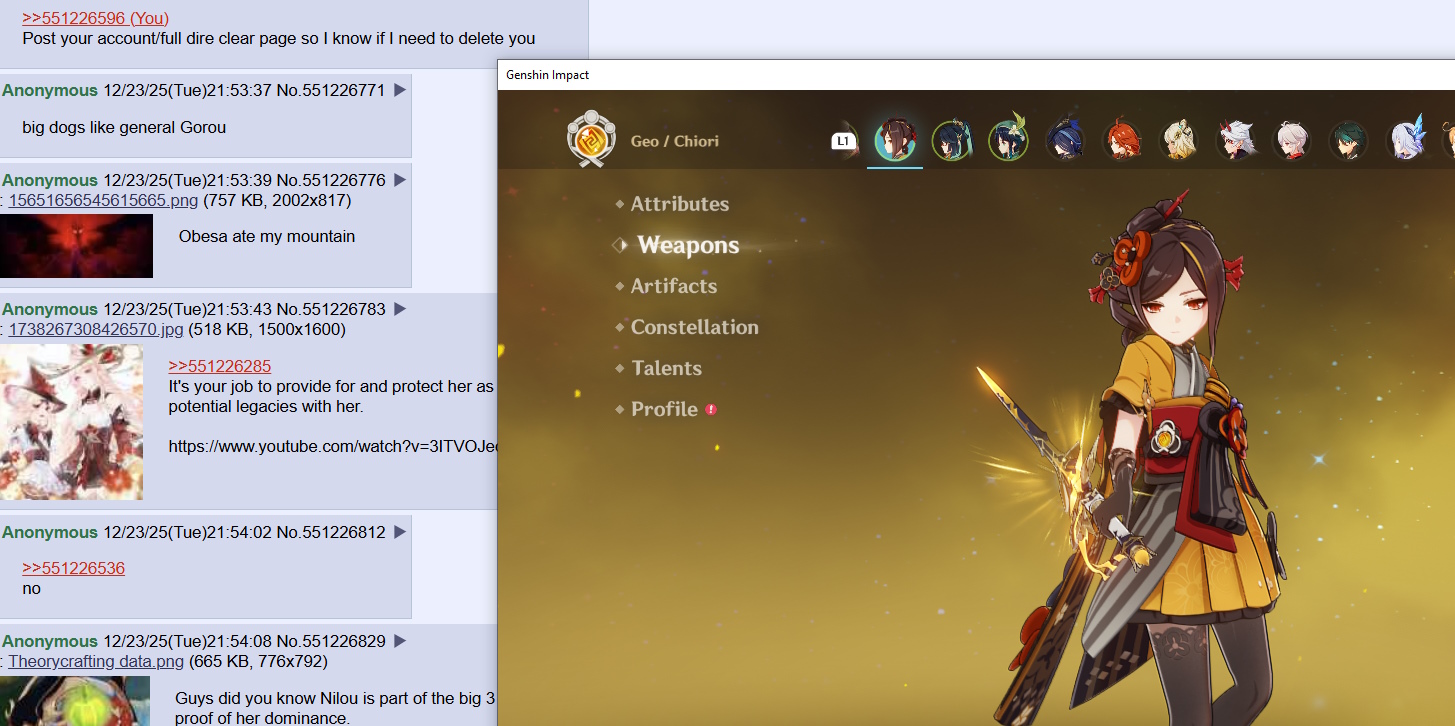
Task: Click the 'Geo / Chiori' title text
Action: pos(675,141)
